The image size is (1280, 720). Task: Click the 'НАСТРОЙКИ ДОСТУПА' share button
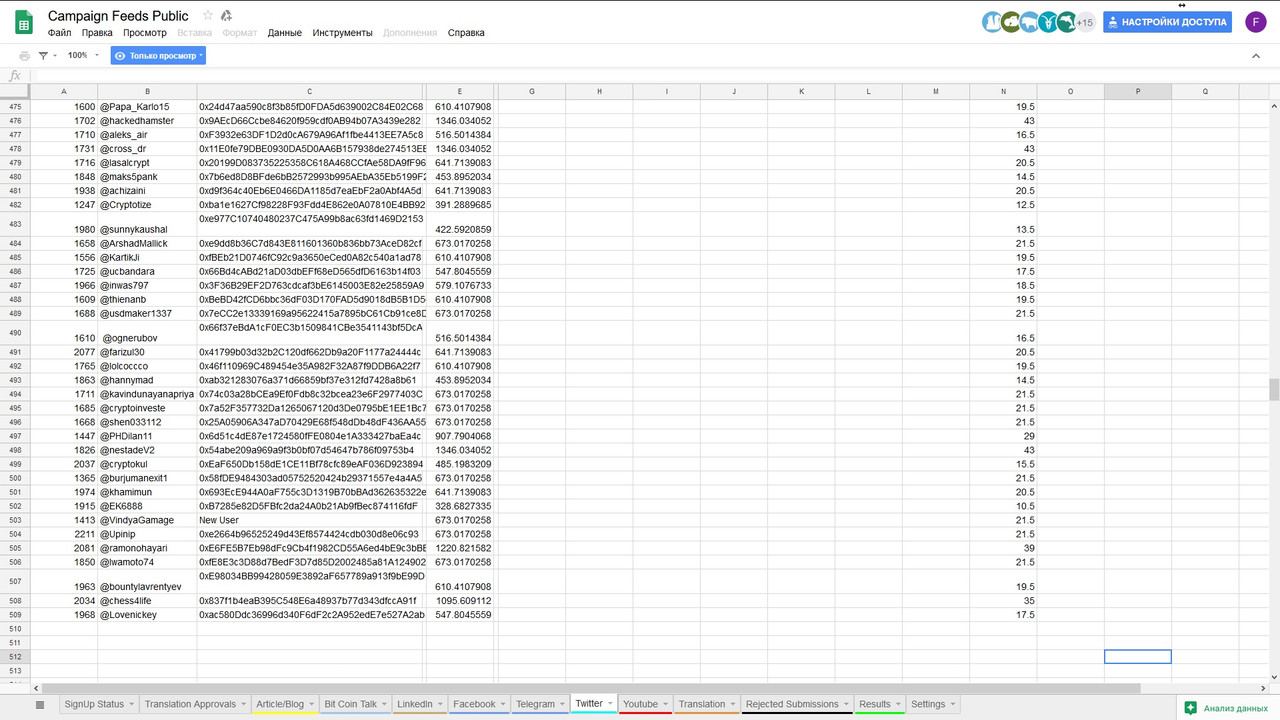1167,22
